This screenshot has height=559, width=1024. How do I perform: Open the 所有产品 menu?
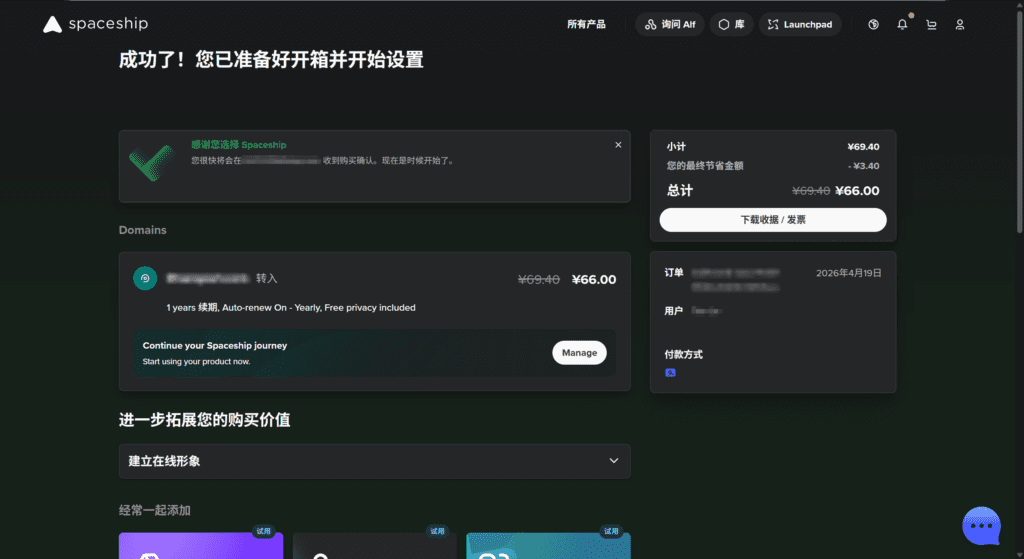coord(586,24)
